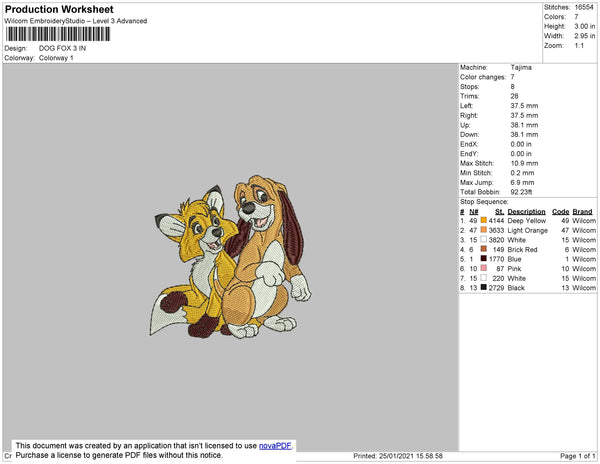This screenshot has width=600, height=464.
Task: Click the design name DOG FOX 3 IN
Action: [x=62, y=48]
